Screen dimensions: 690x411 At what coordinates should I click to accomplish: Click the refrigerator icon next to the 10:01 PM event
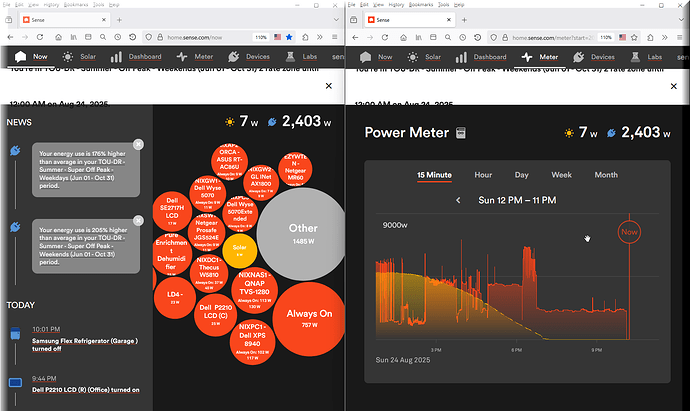click(x=15, y=333)
